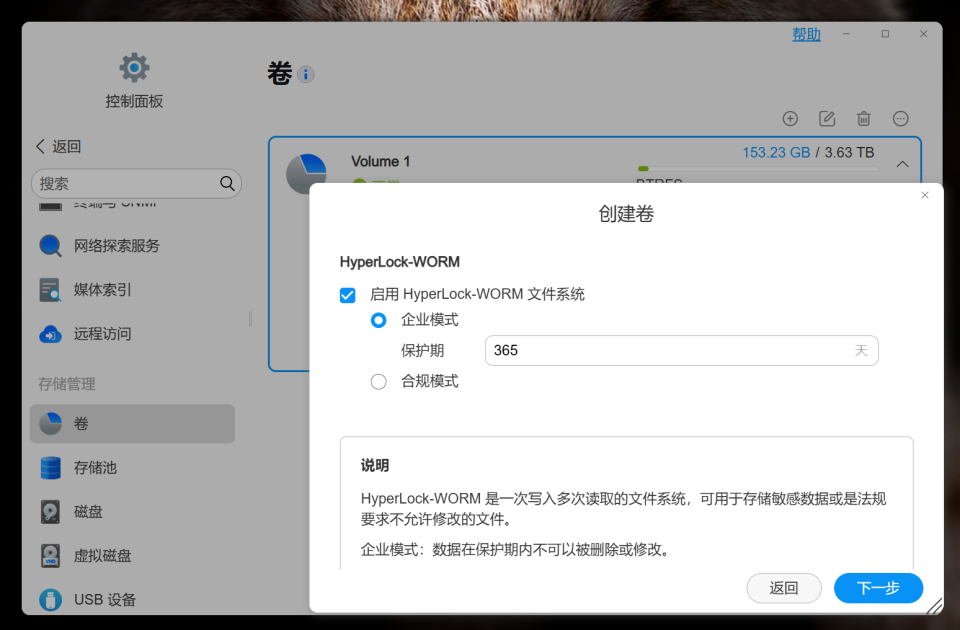Click the add volume plus icon
This screenshot has height=630, width=960.
(790, 119)
